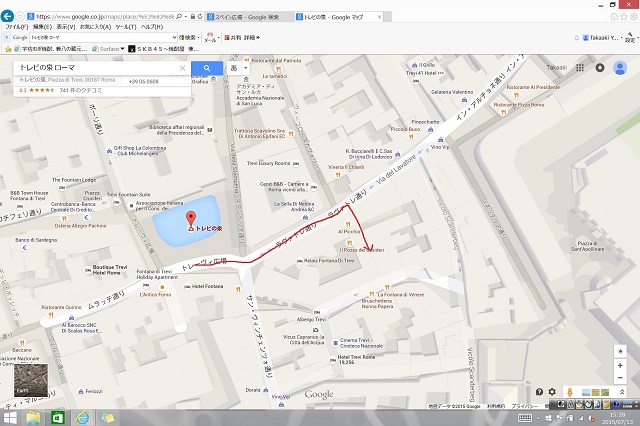Open Takaaki Y... account in Google Toolbar
This screenshot has height=426, width=640.
(600, 38)
